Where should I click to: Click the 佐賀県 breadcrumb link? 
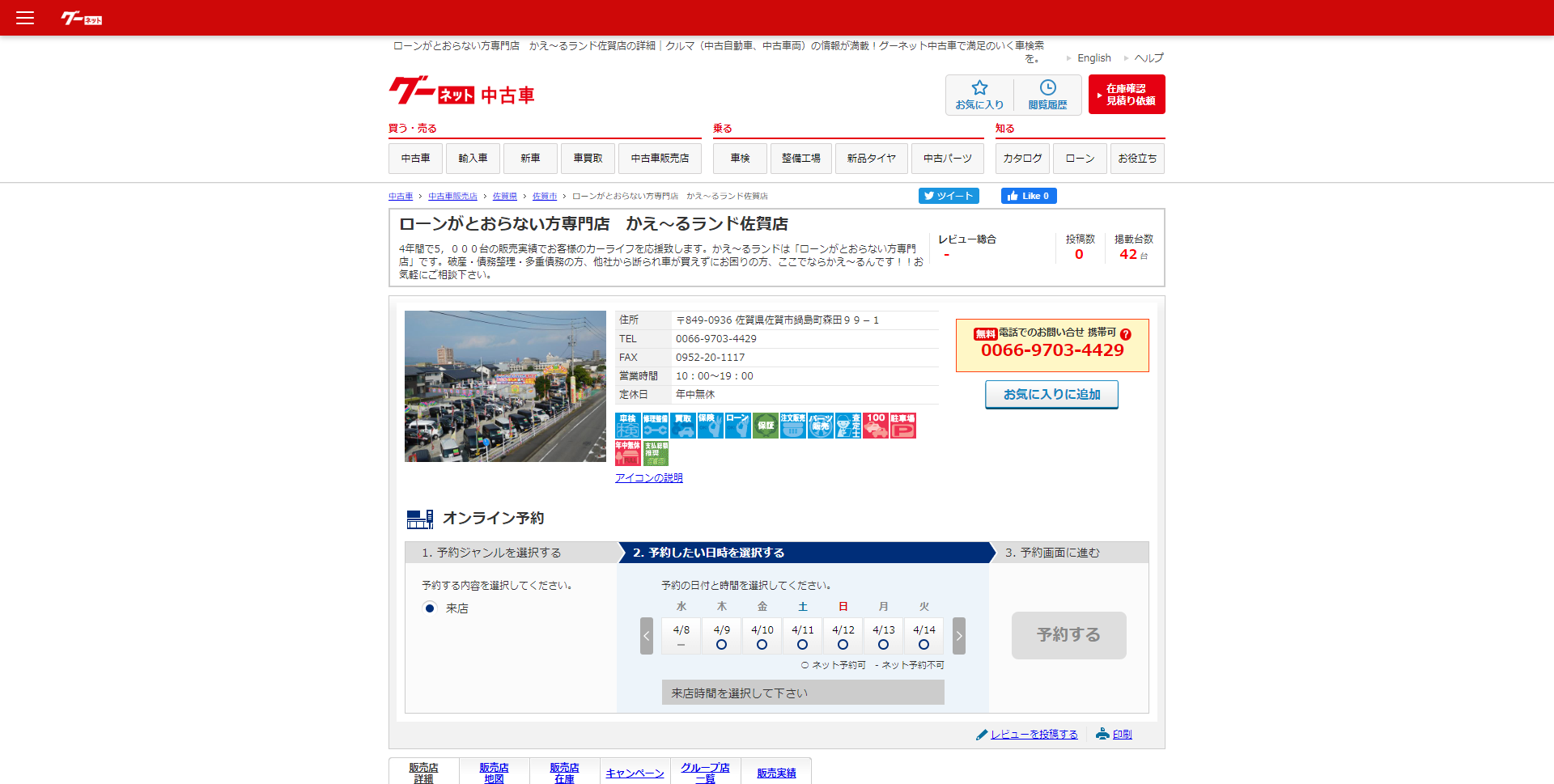click(x=504, y=197)
